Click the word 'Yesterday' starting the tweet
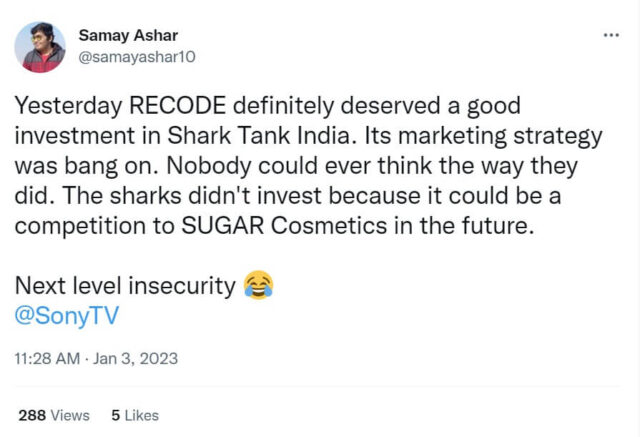 click(x=61, y=107)
